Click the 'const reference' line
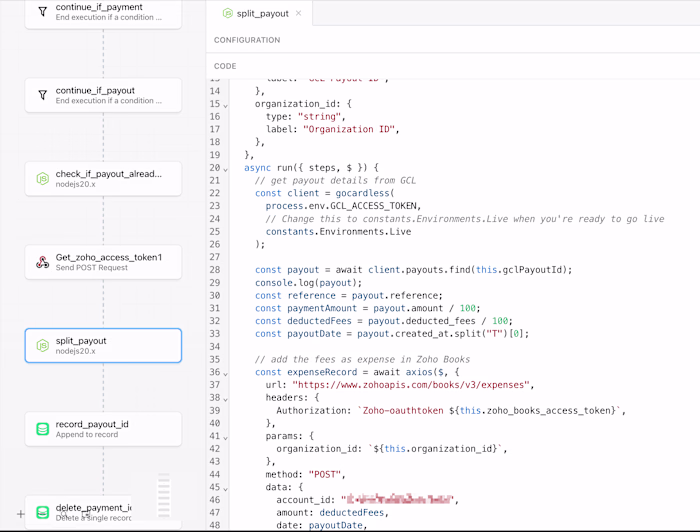 click(x=349, y=295)
